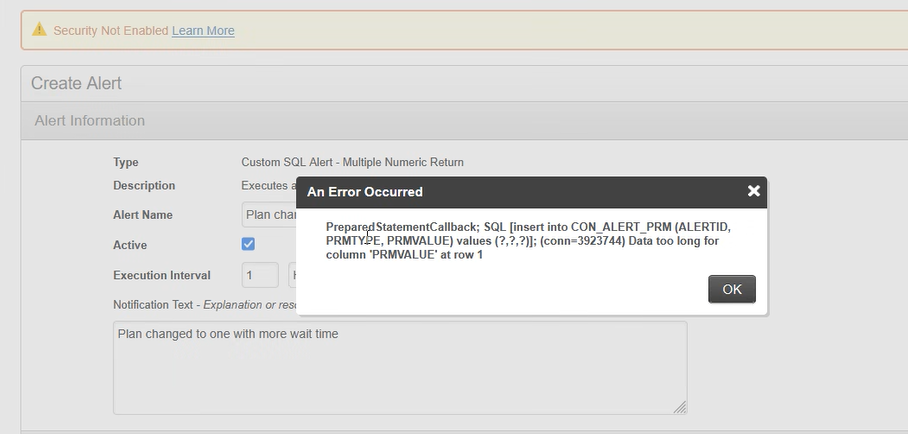Click the yellow security warning triangle icon

tap(39, 30)
